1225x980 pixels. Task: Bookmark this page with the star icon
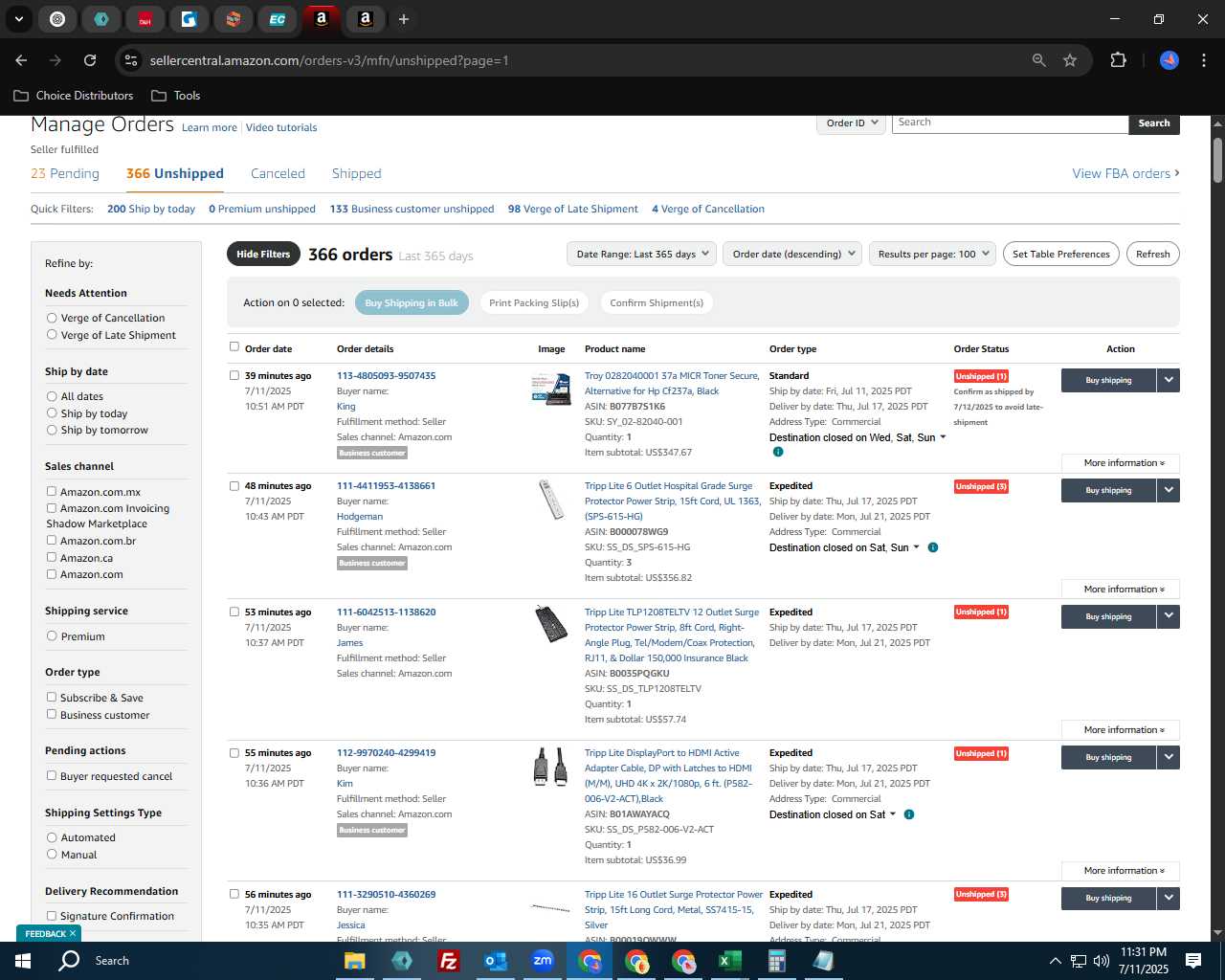(x=1070, y=60)
